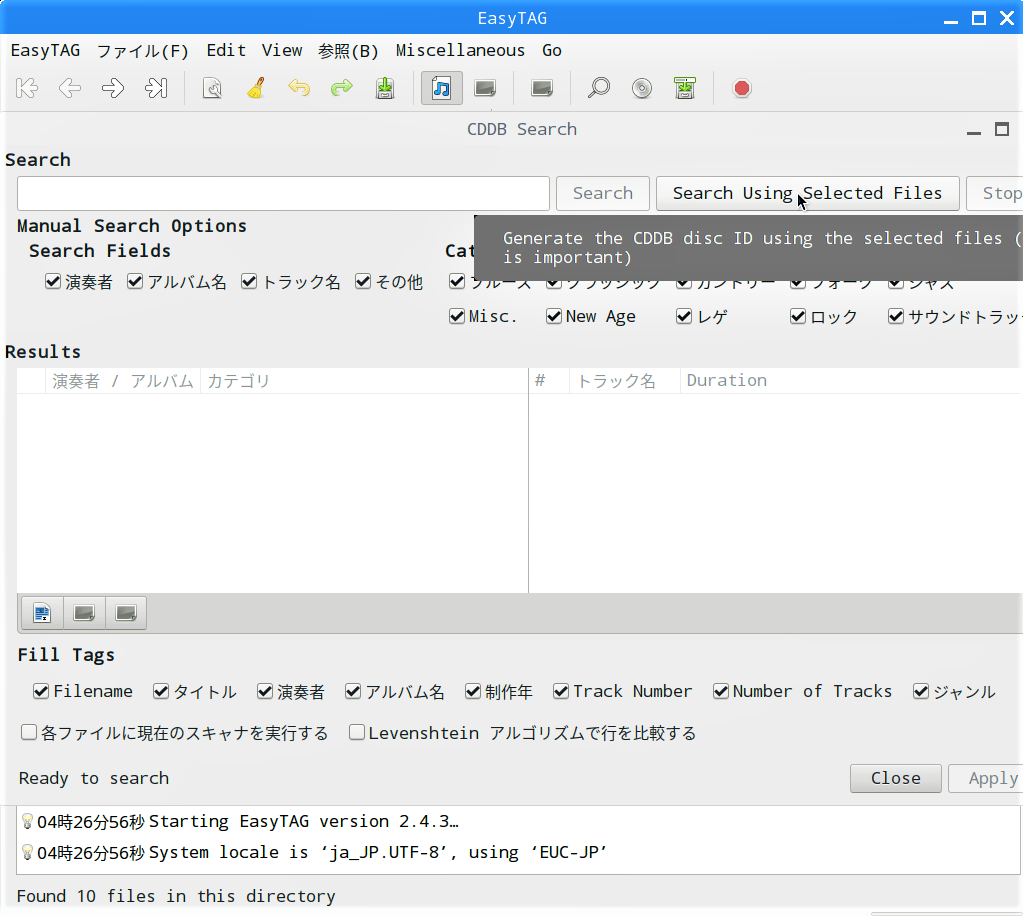Focus the CDDB search text field

[283, 194]
